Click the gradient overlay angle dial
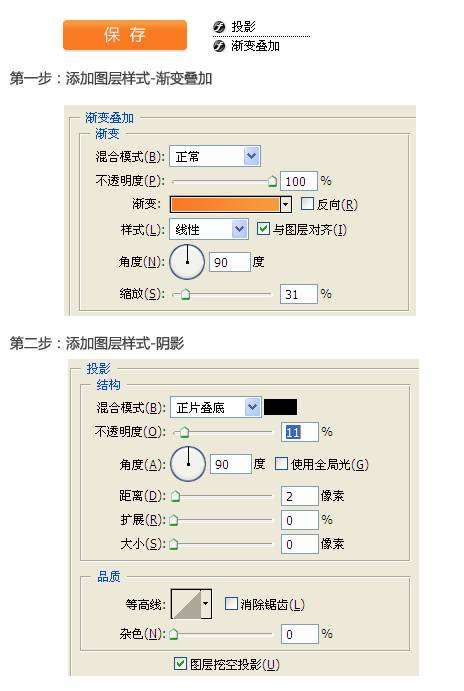464x691 pixels. [x=187, y=262]
